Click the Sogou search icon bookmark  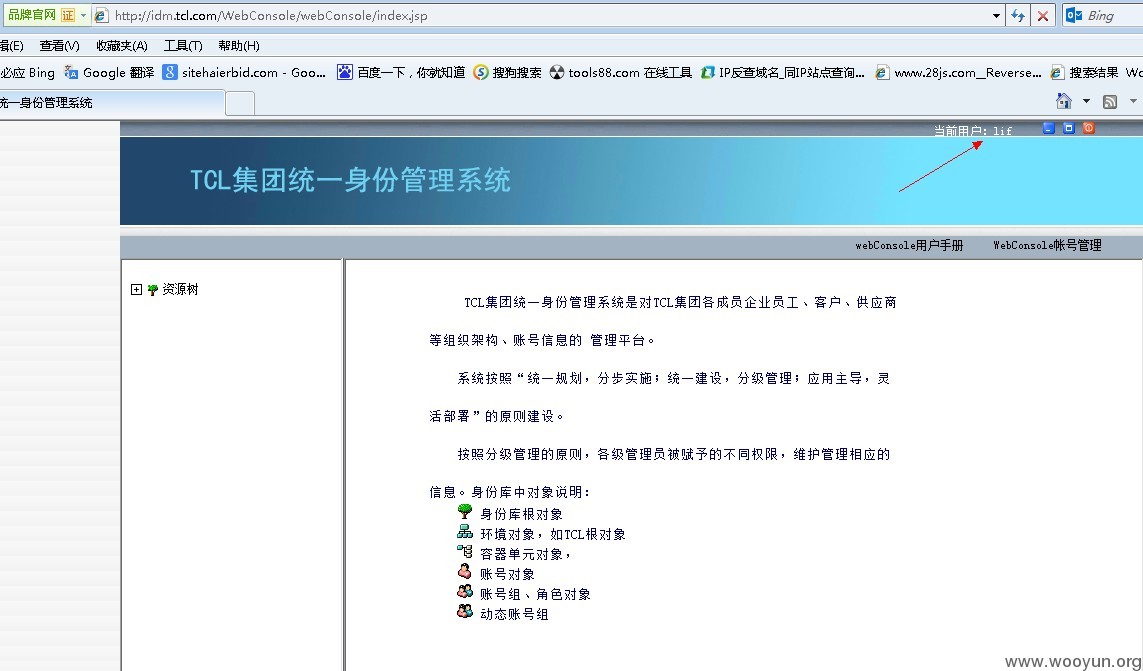[x=480, y=72]
